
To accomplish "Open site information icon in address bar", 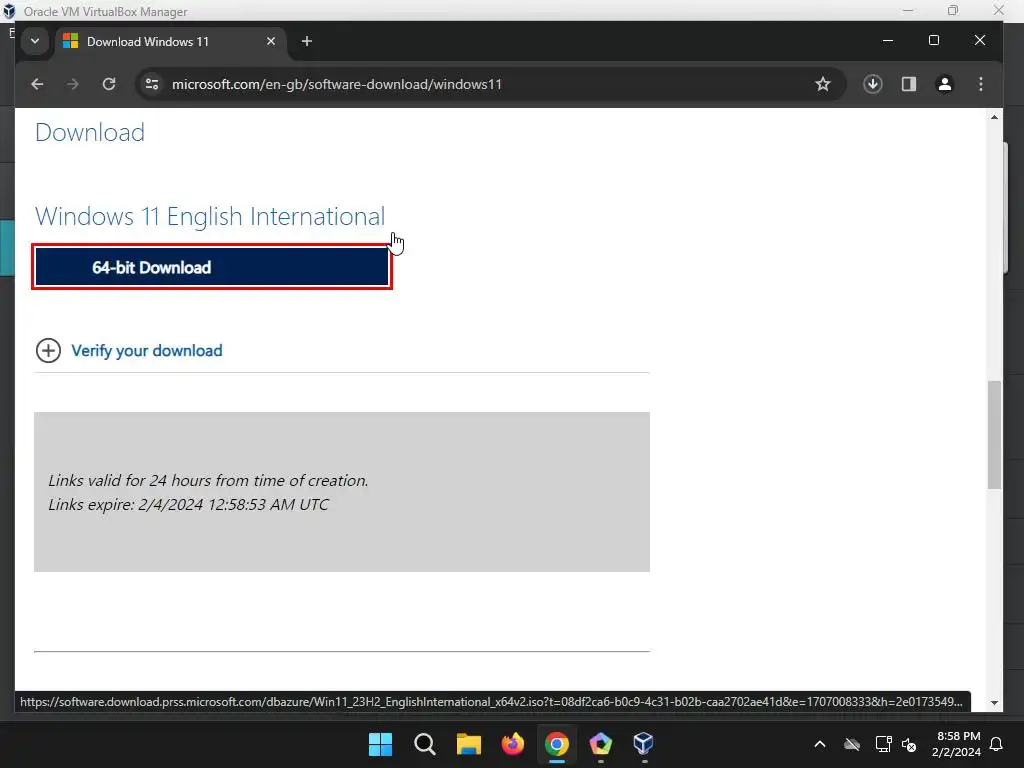I will coord(152,84).
